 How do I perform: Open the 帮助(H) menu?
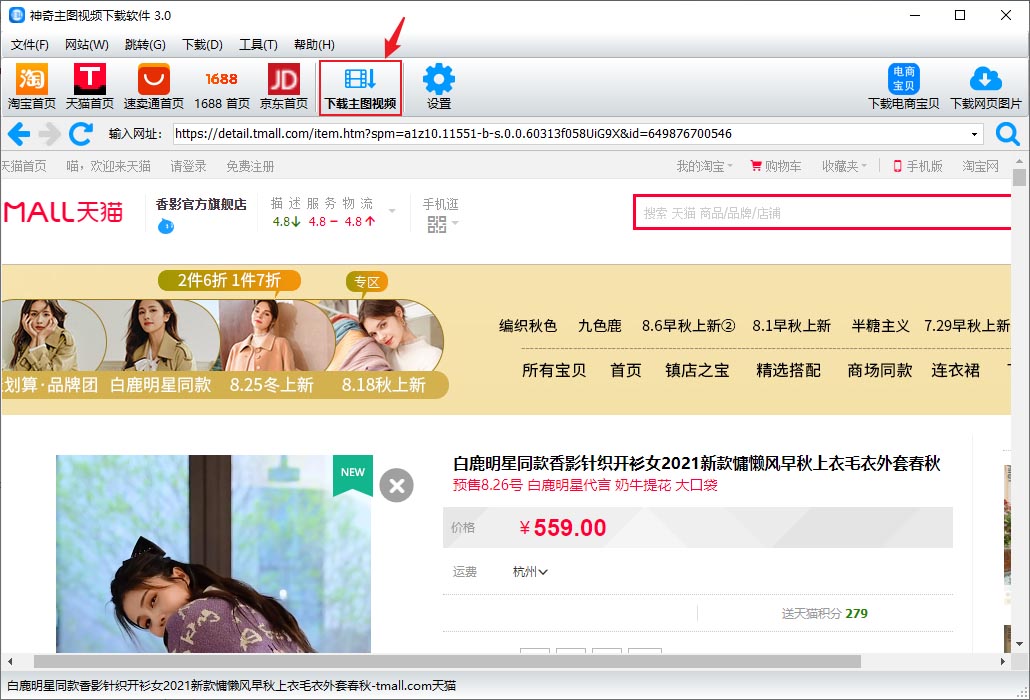[314, 45]
